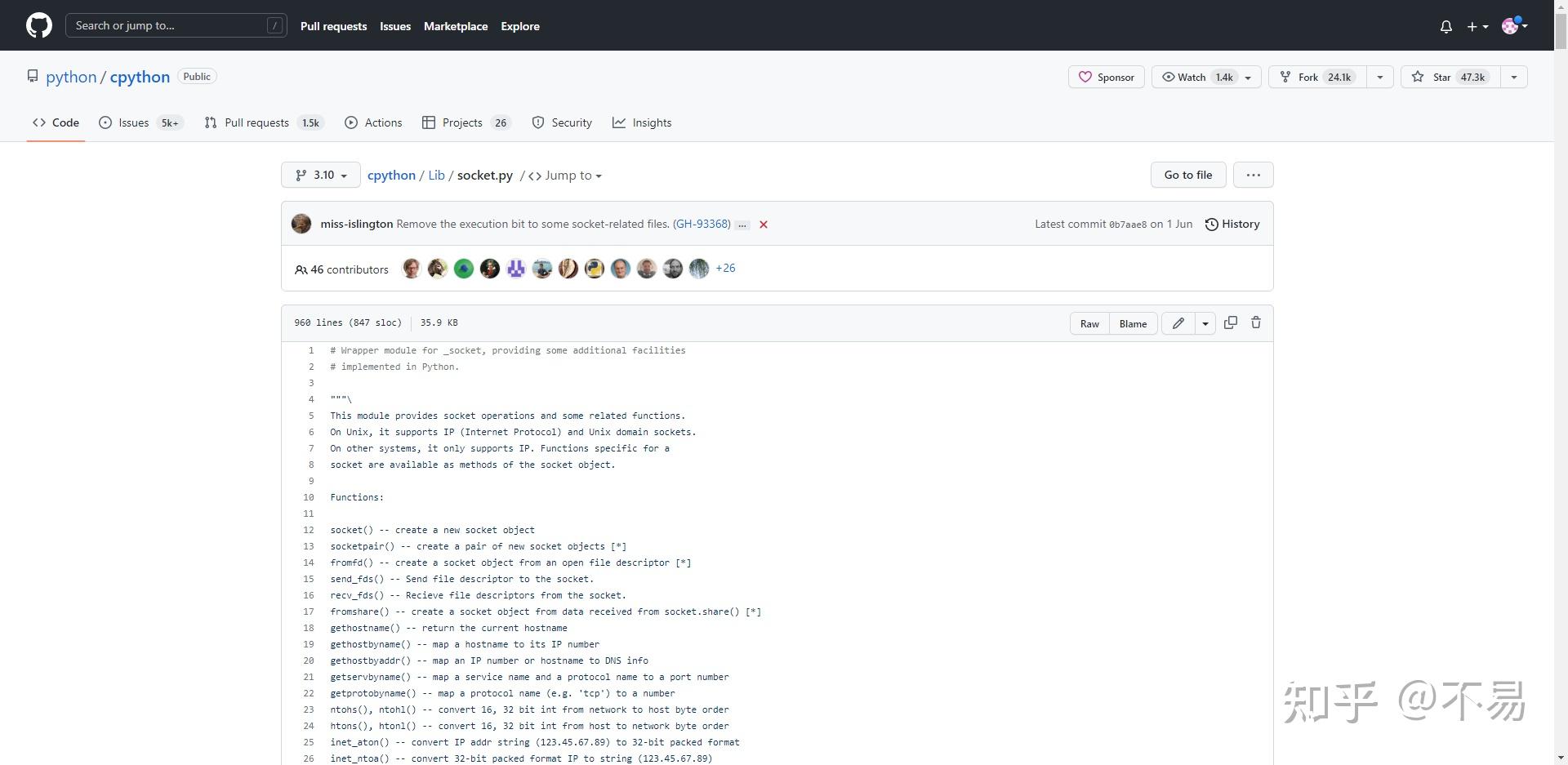Fork the cpython repository
The height and width of the screenshot is (765, 1568).
(1317, 77)
